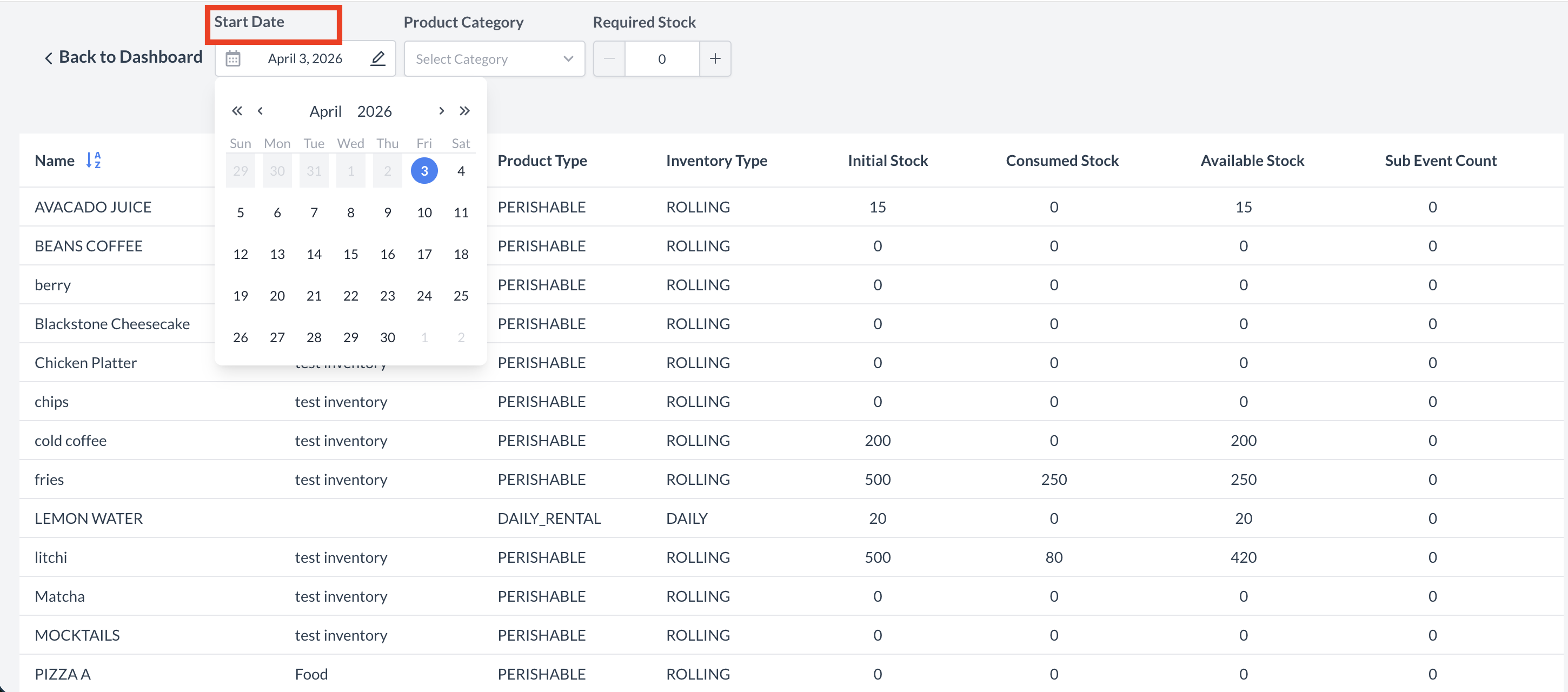Go to previous month with single-left arrow
Viewport: 1568px width, 692px height.
pyautogui.click(x=261, y=111)
